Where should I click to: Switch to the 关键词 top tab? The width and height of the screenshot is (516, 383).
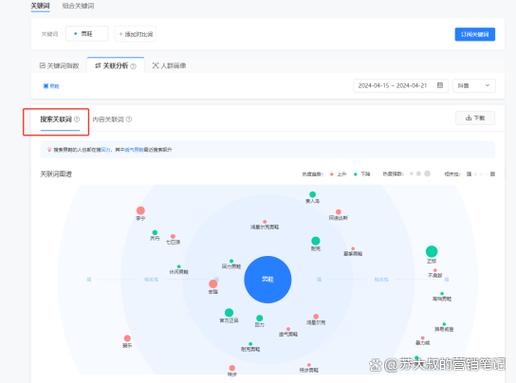[x=40, y=6]
